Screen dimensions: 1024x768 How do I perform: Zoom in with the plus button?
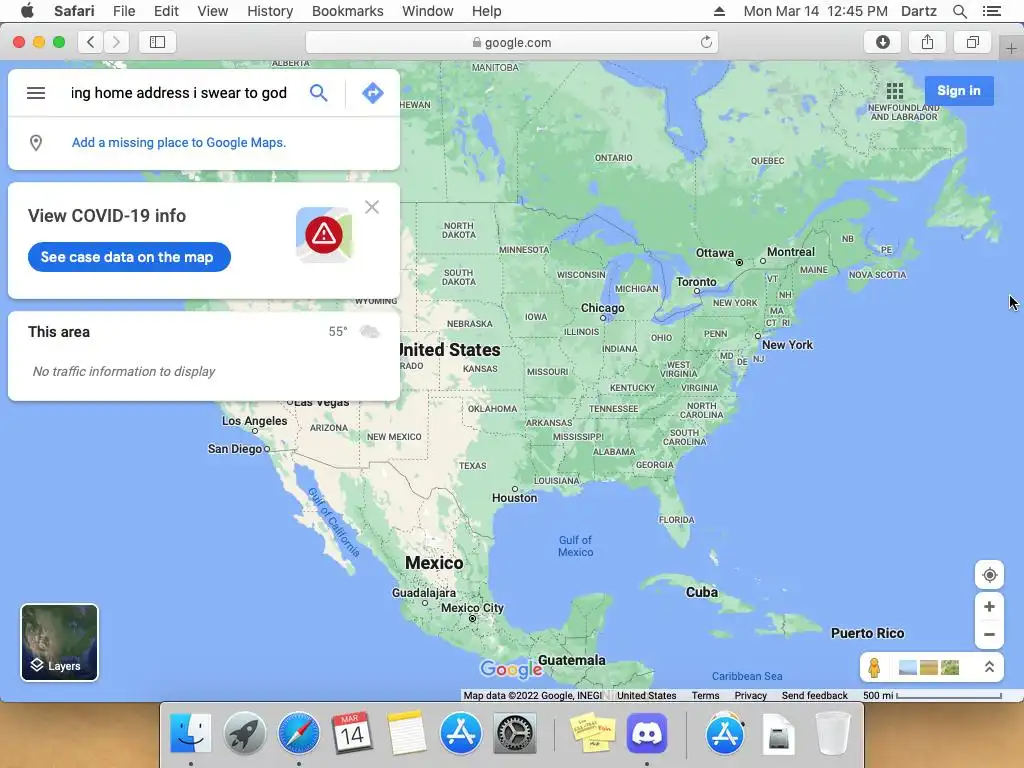coord(989,607)
